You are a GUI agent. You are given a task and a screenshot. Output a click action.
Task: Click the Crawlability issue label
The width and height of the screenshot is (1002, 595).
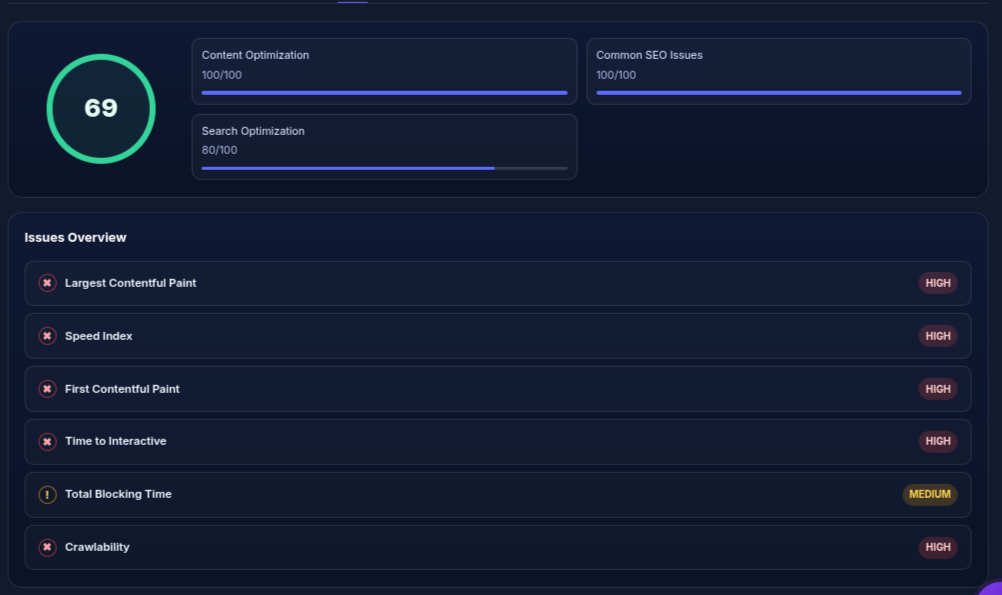[97, 547]
